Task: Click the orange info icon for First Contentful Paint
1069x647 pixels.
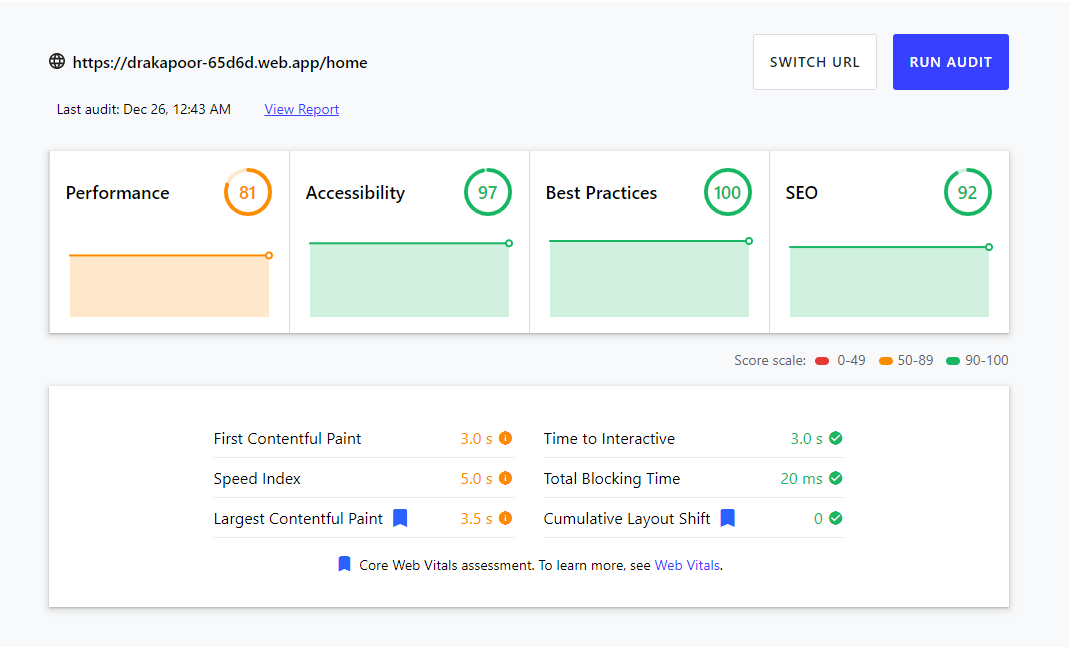Action: (x=505, y=438)
